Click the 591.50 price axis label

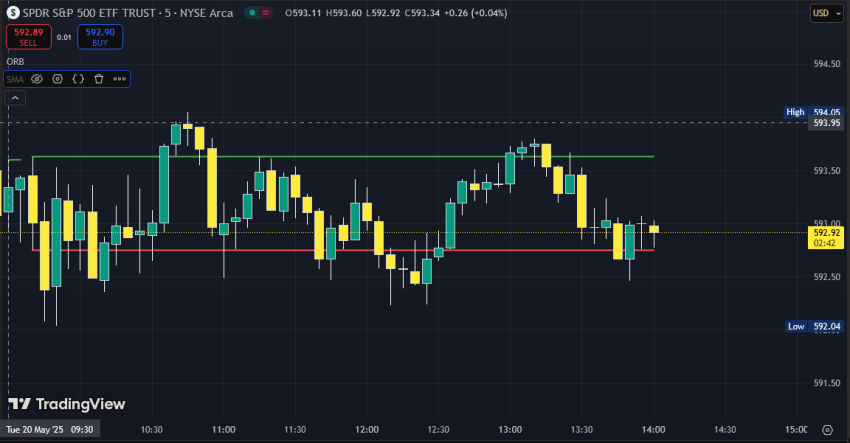tap(827, 383)
